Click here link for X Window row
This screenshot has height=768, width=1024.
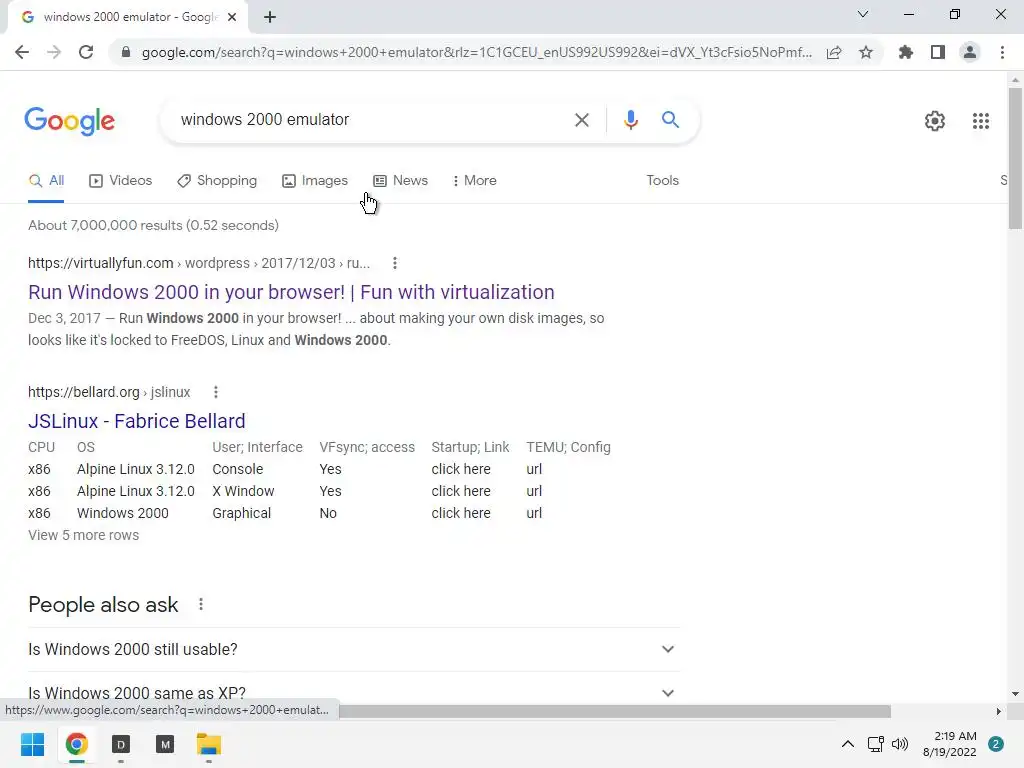(x=461, y=491)
